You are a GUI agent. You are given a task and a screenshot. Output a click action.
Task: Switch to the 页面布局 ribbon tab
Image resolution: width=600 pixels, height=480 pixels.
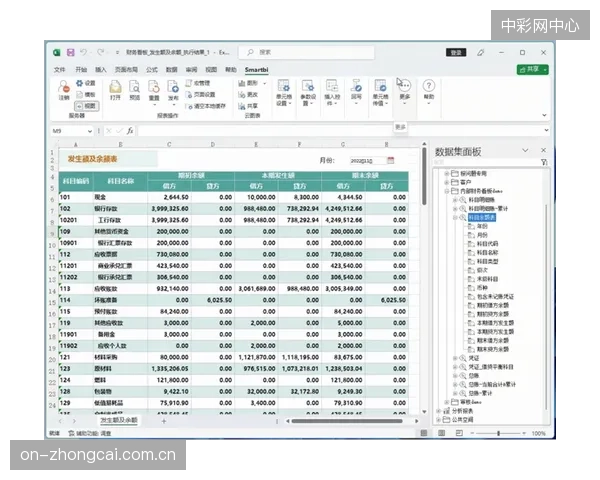pos(126,70)
